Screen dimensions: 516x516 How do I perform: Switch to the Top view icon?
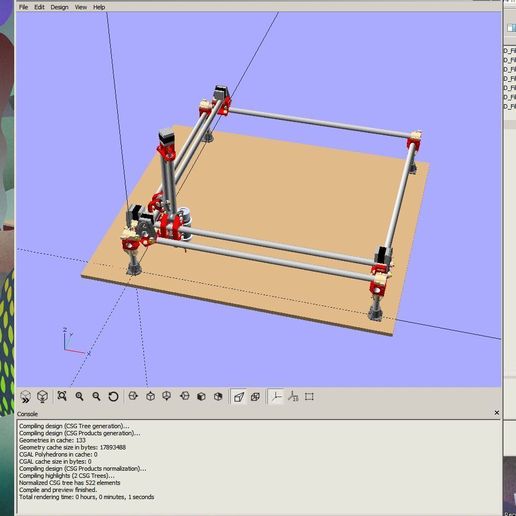pyautogui.click(x=150, y=396)
